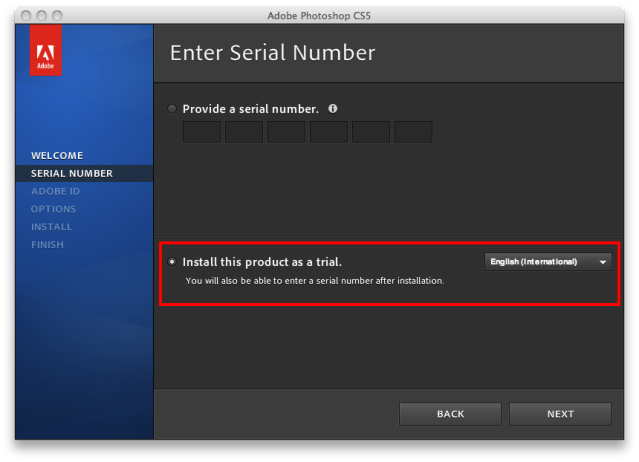The width and height of the screenshot is (639, 462).
Task: Click the second serial number field
Action: point(244,132)
